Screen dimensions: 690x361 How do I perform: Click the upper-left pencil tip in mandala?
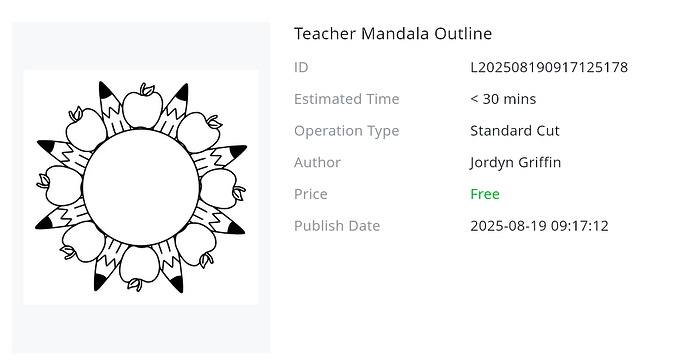click(x=106, y=92)
